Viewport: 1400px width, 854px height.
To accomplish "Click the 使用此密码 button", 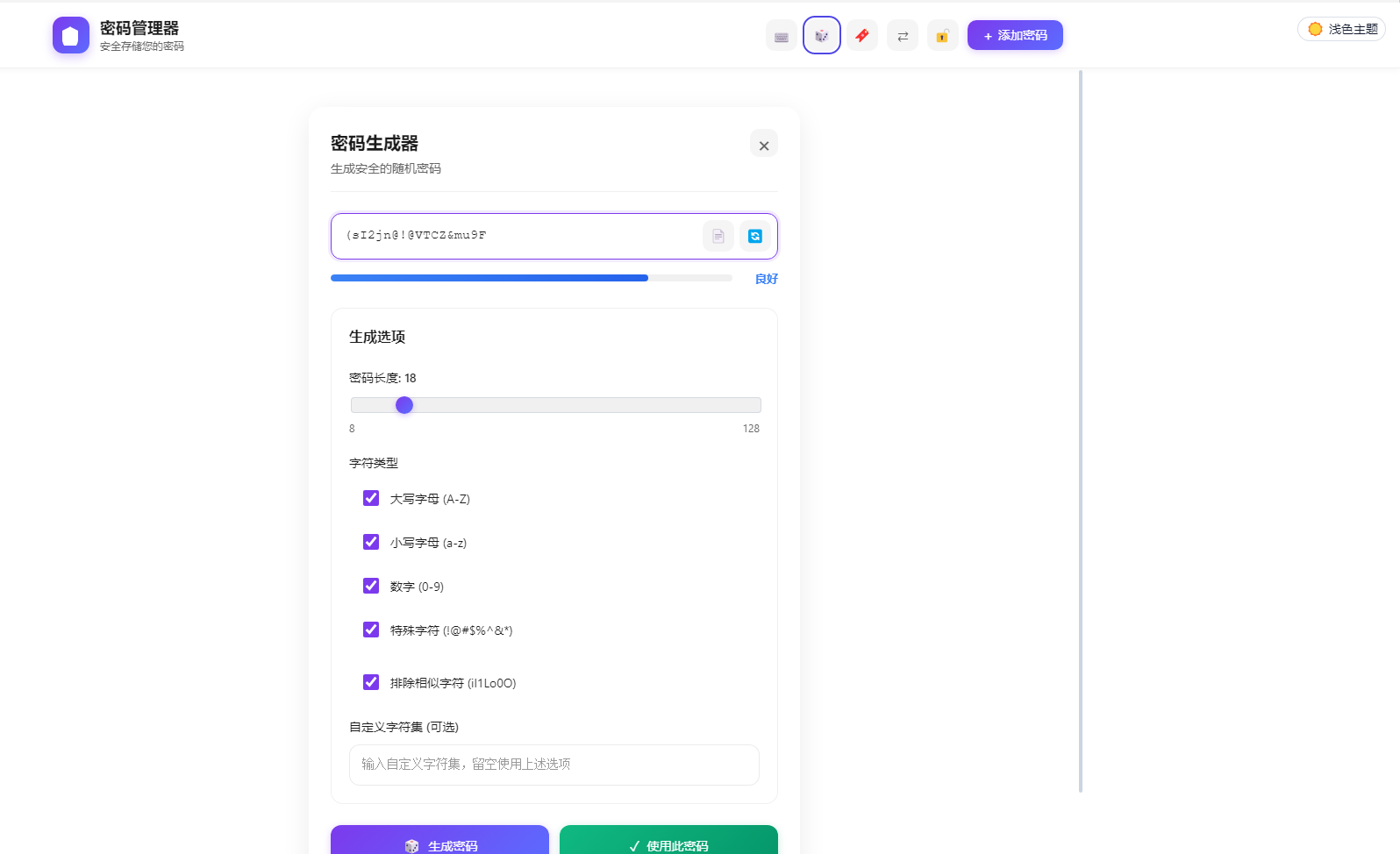I will 668,840.
